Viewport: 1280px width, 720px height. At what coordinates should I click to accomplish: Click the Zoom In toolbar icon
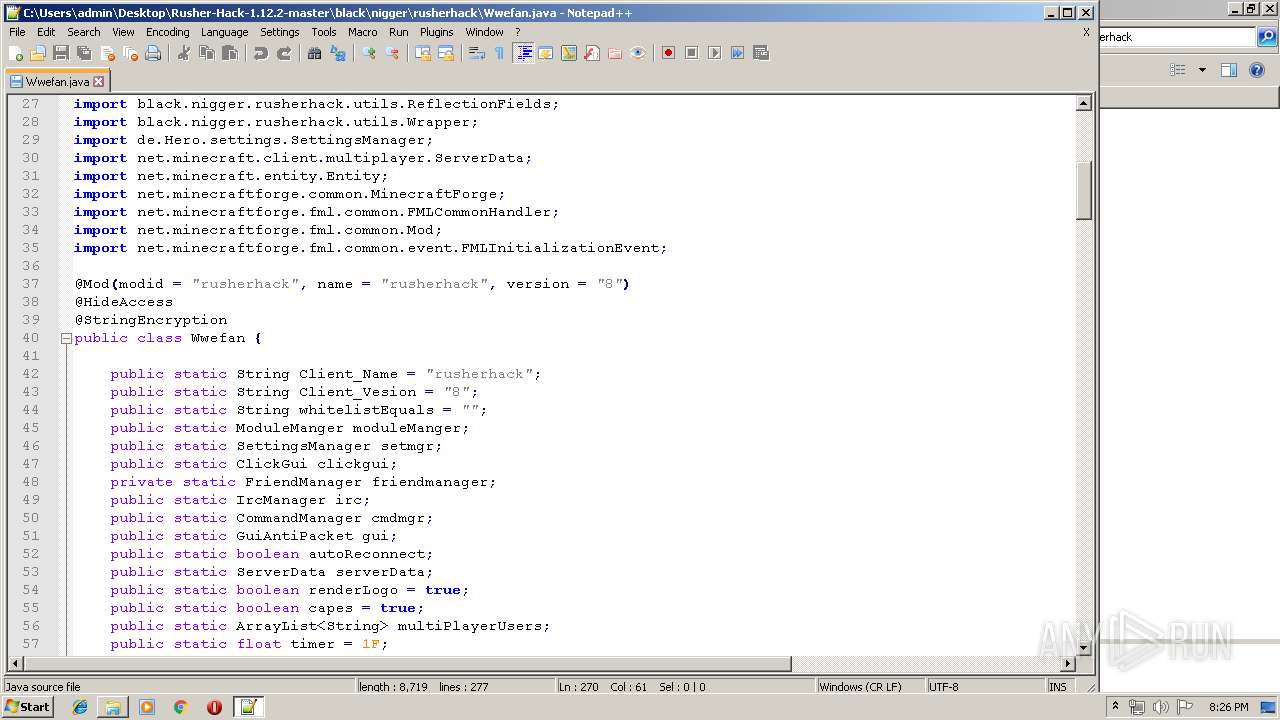pos(369,53)
